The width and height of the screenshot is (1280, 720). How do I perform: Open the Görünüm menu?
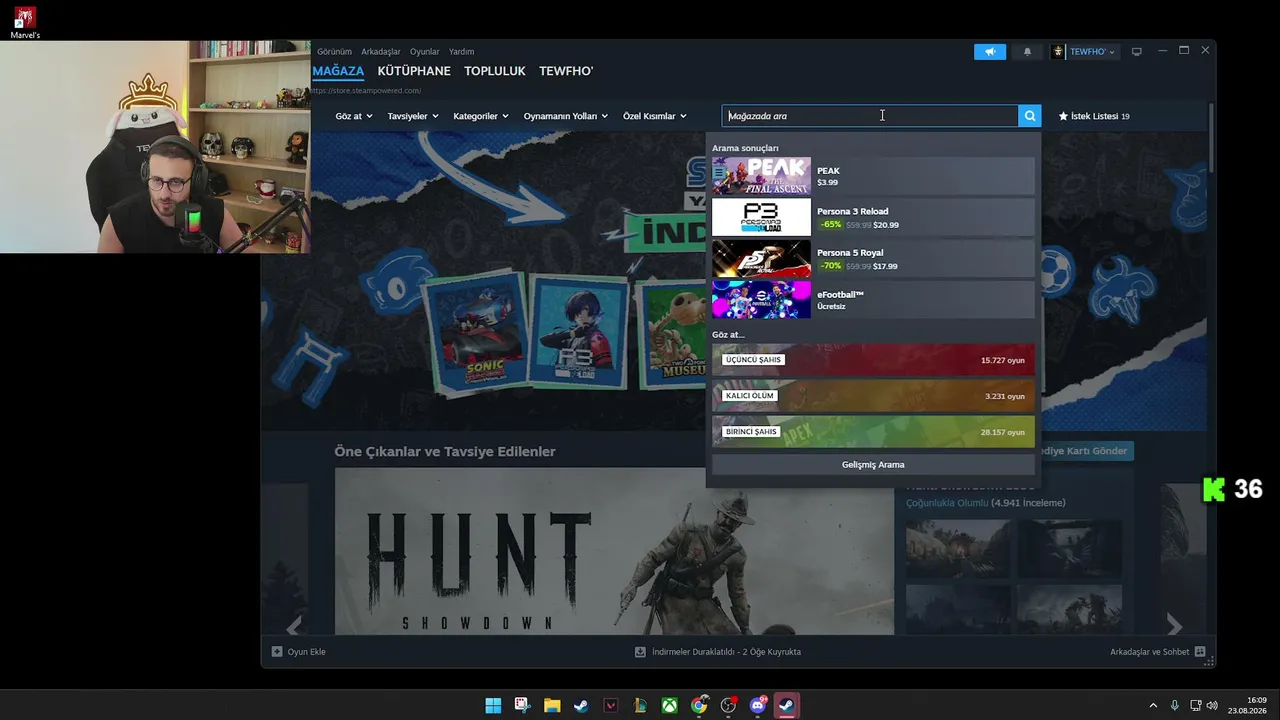click(334, 52)
